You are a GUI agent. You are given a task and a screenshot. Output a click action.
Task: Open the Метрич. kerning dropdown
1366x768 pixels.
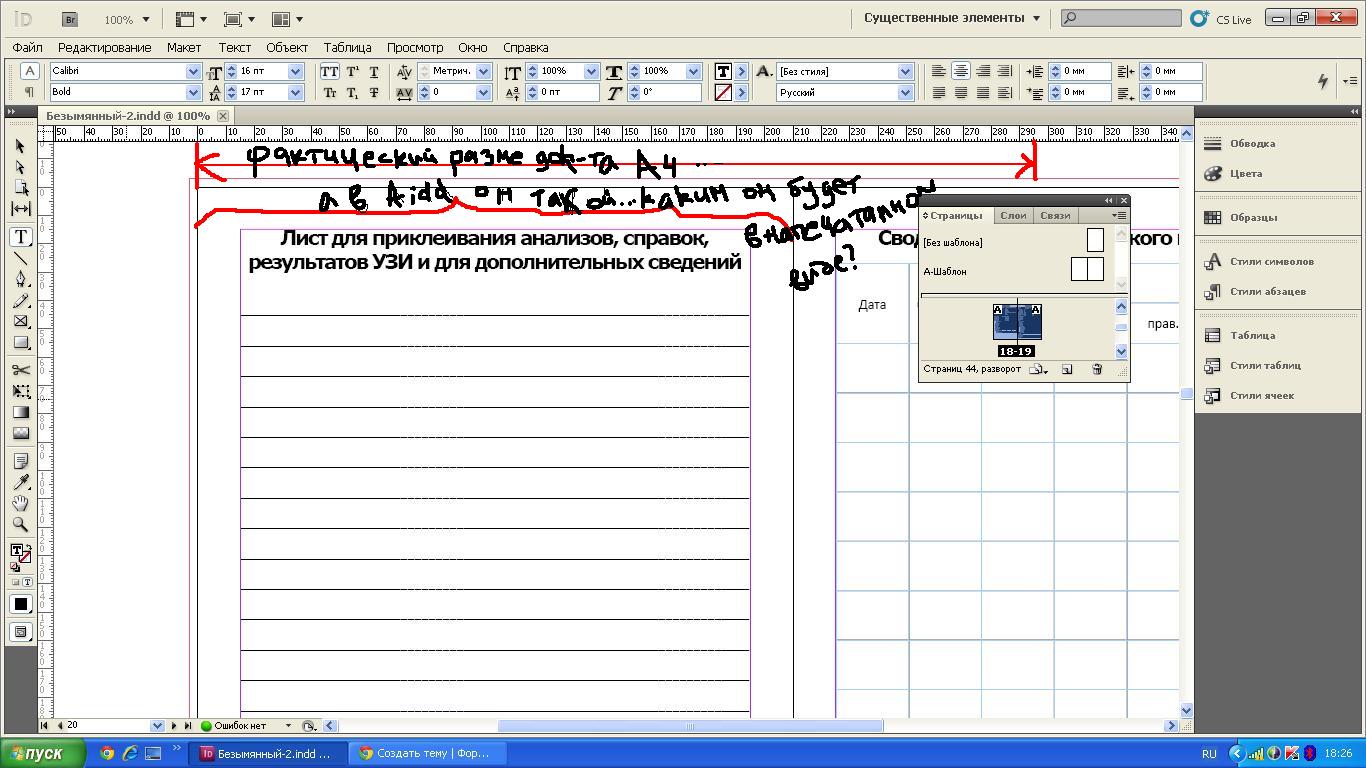pyautogui.click(x=483, y=71)
